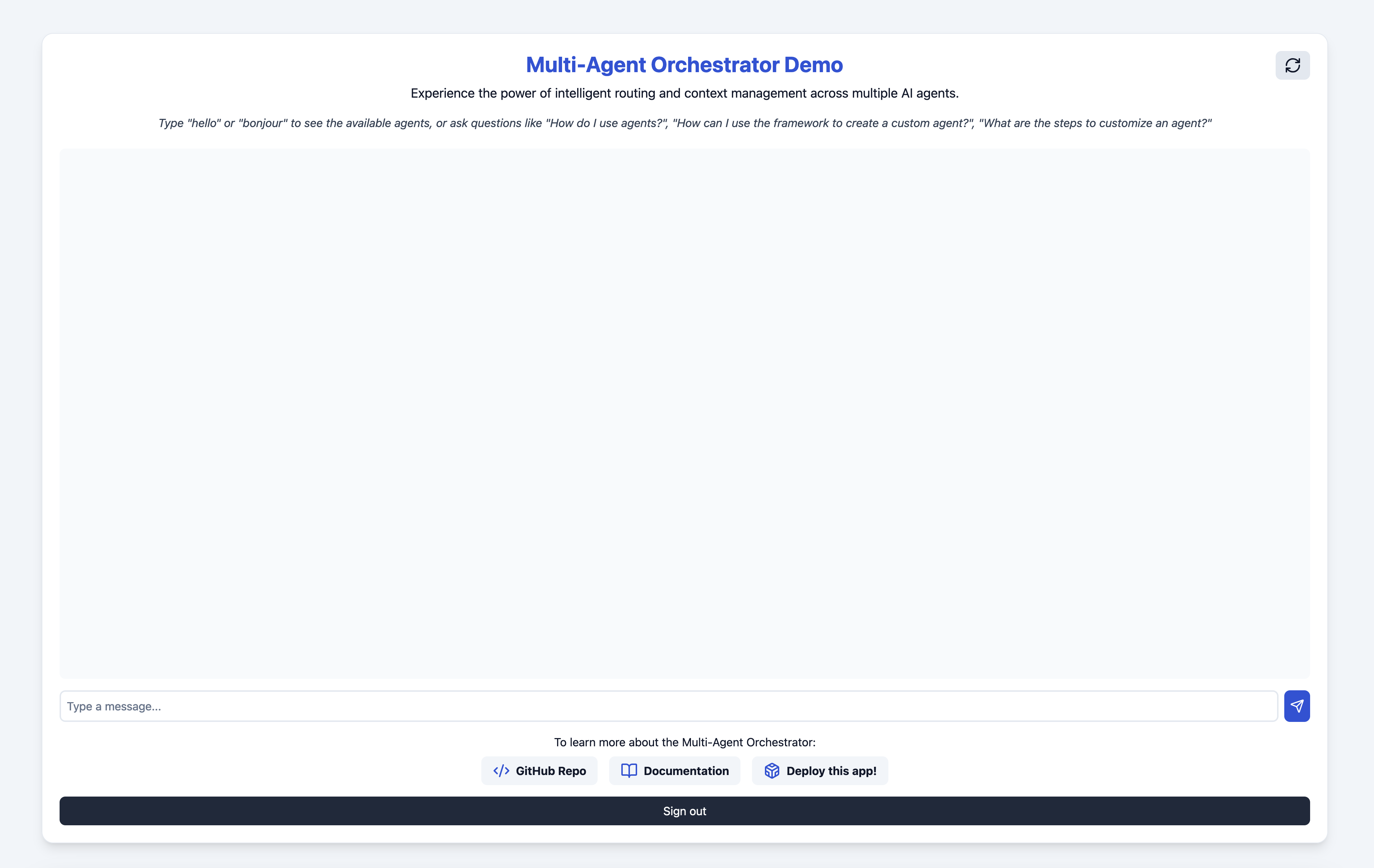The height and width of the screenshot is (868, 1374).
Task: Select the Deploy this app! link
Action: tap(831, 771)
